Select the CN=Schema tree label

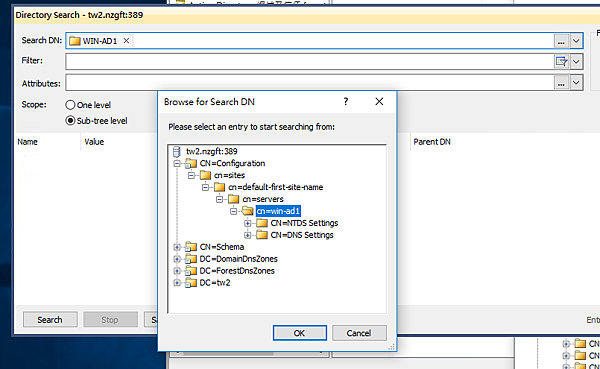click(x=222, y=247)
